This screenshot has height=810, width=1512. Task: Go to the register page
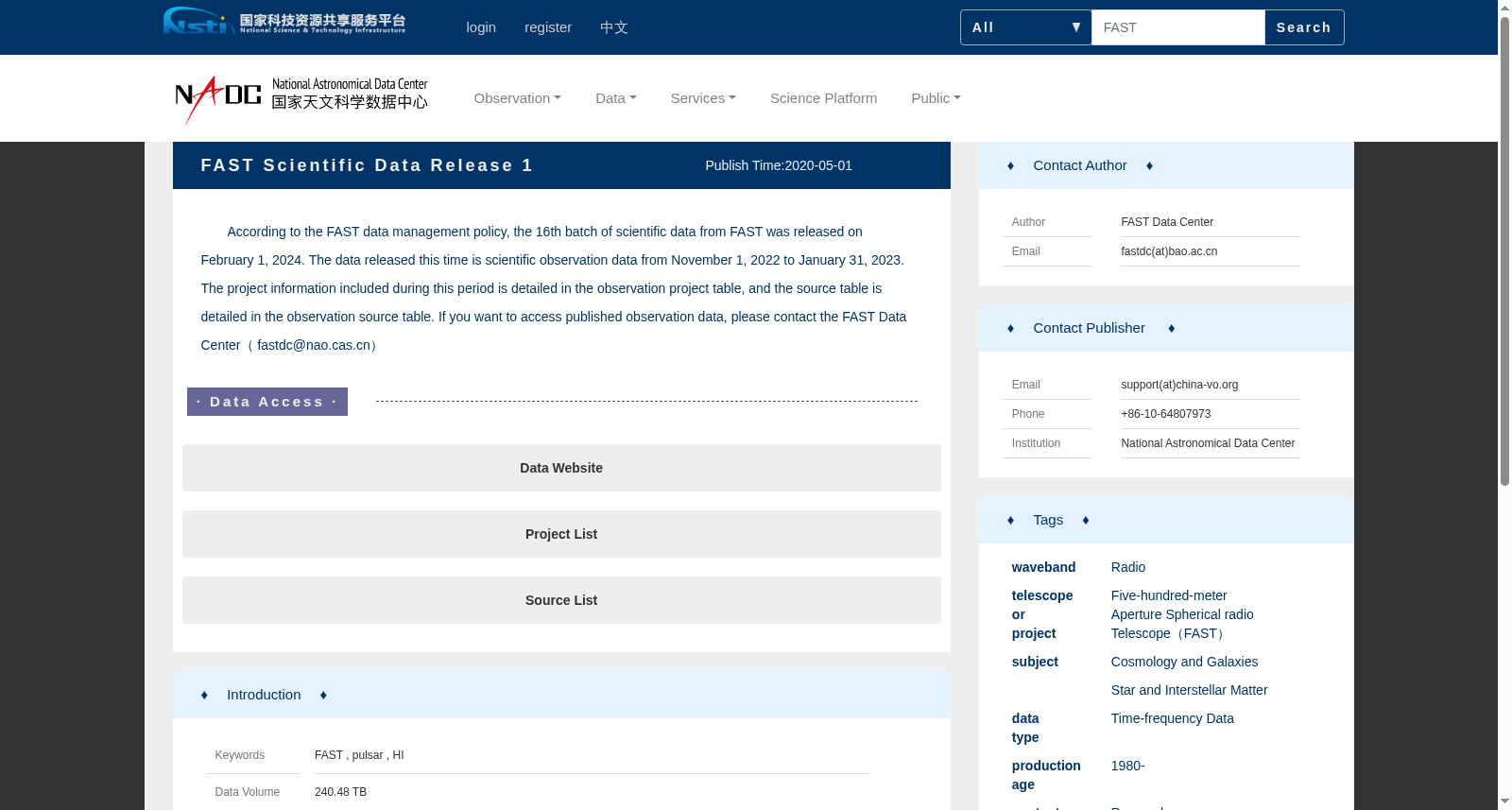[548, 27]
